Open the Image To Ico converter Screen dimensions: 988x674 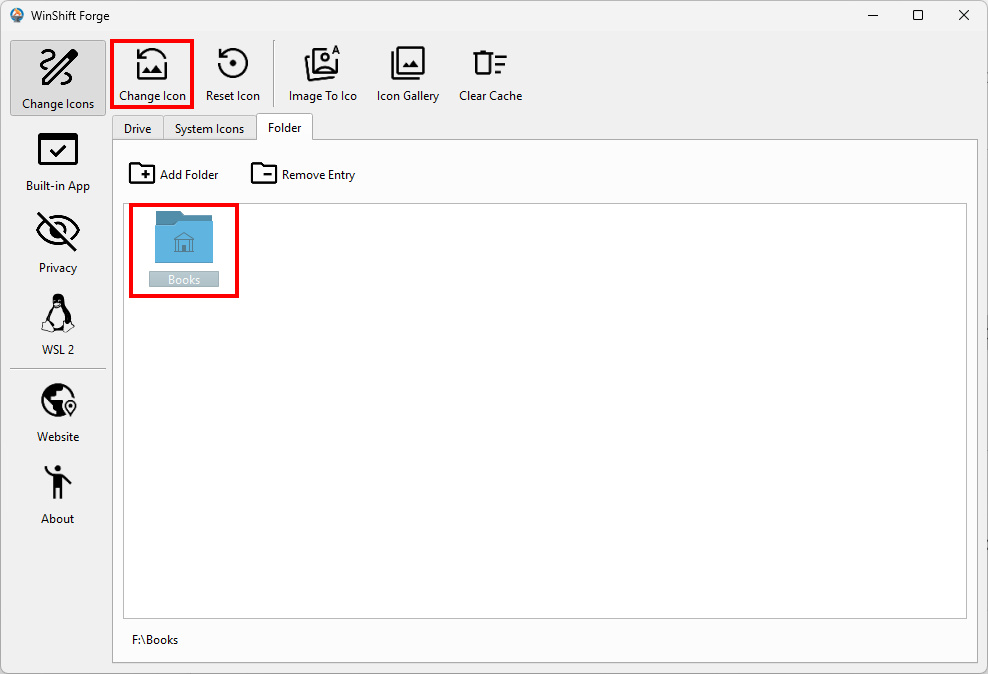[x=322, y=74]
